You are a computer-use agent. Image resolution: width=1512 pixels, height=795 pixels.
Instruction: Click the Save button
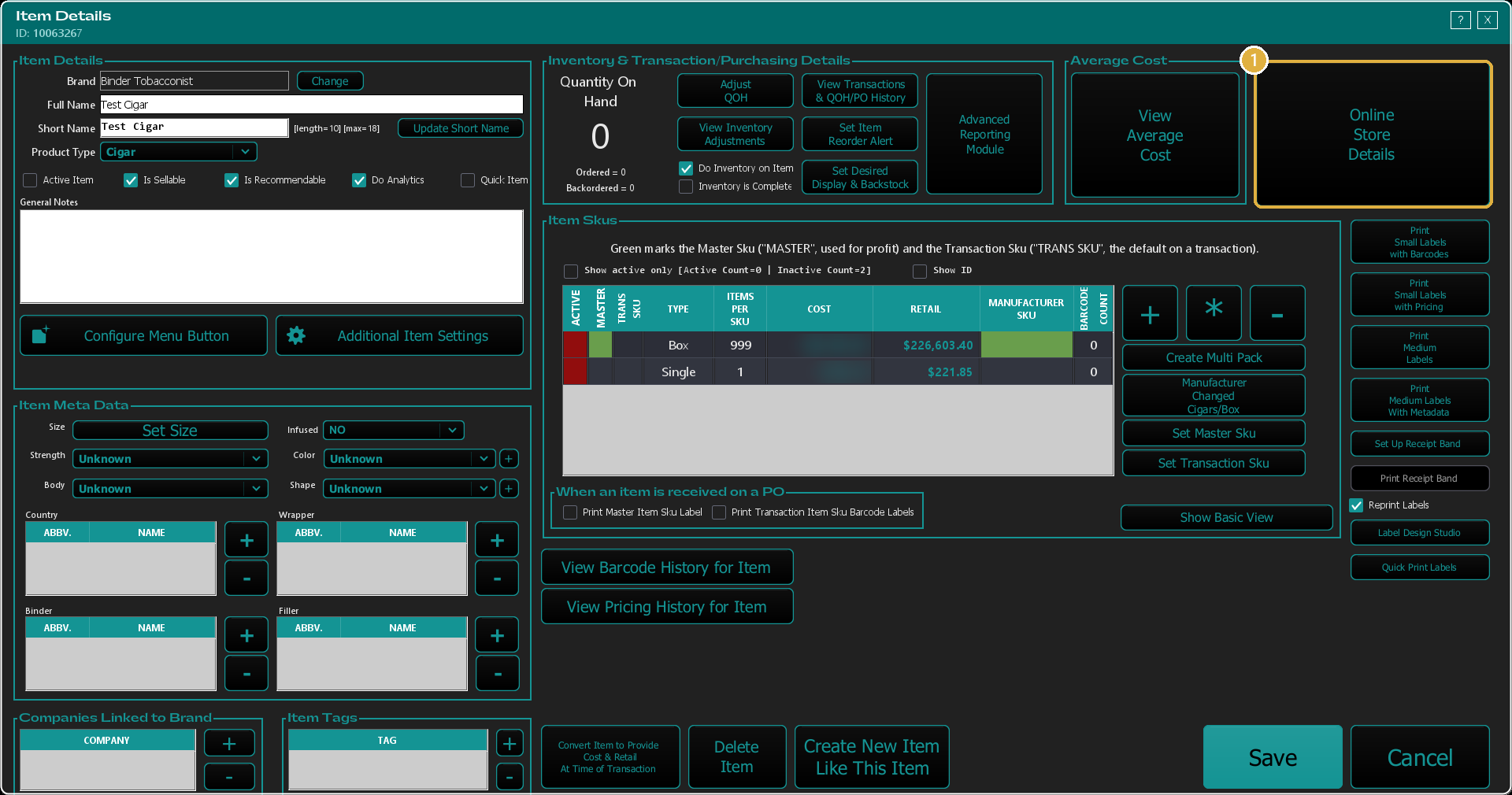(1273, 757)
